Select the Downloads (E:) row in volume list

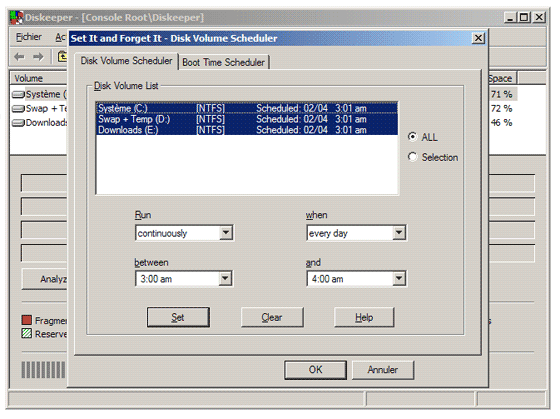click(247, 130)
